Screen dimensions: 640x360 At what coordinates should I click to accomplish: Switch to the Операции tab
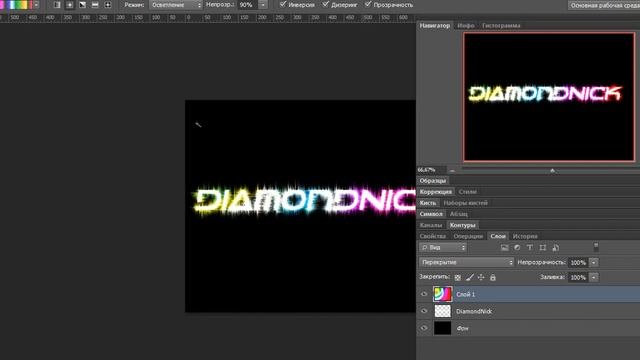468,236
